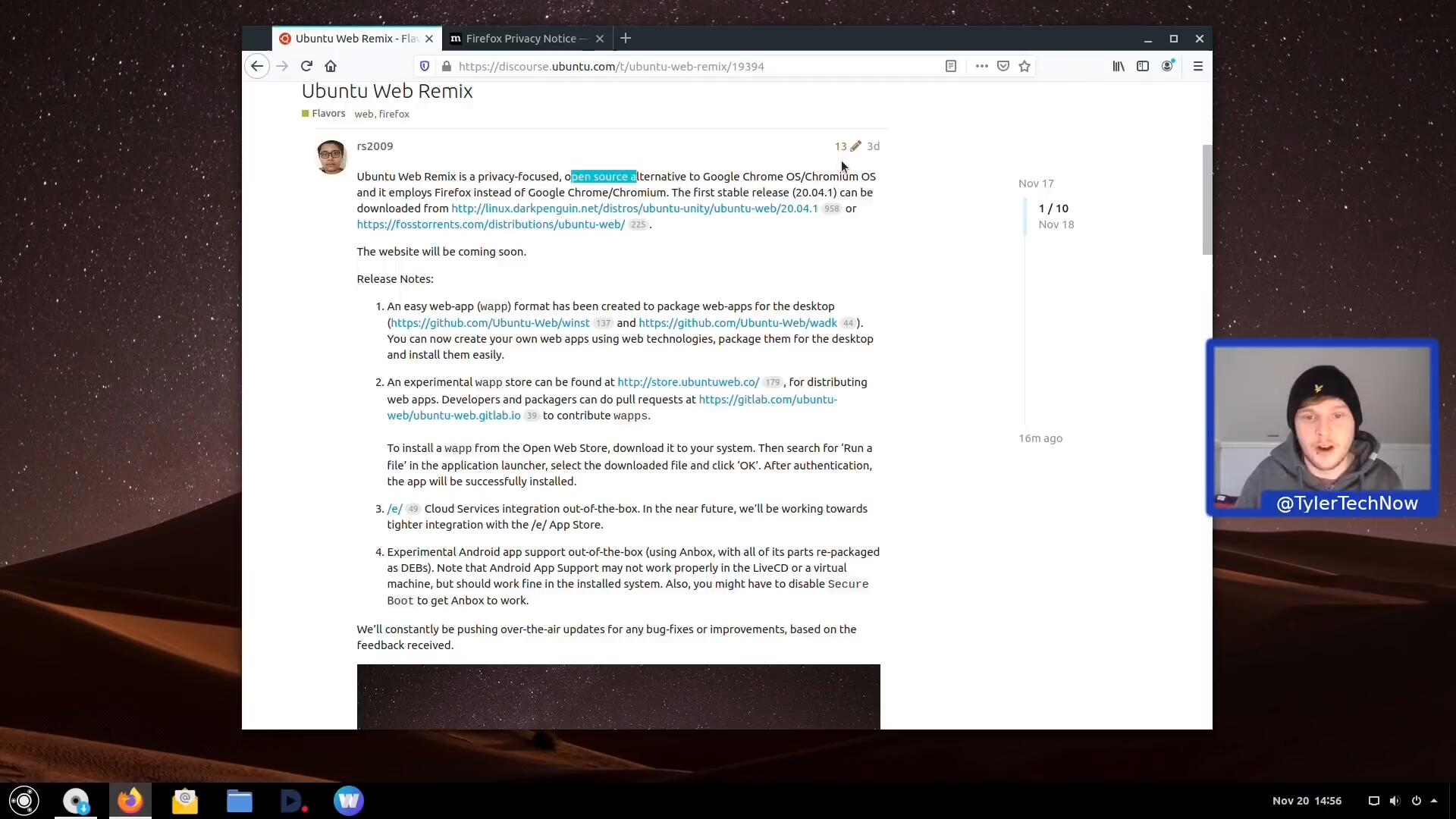Image resolution: width=1456 pixels, height=819 pixels.
Task: Click topic timeline scroller 1 / 10
Action: click(x=1053, y=209)
